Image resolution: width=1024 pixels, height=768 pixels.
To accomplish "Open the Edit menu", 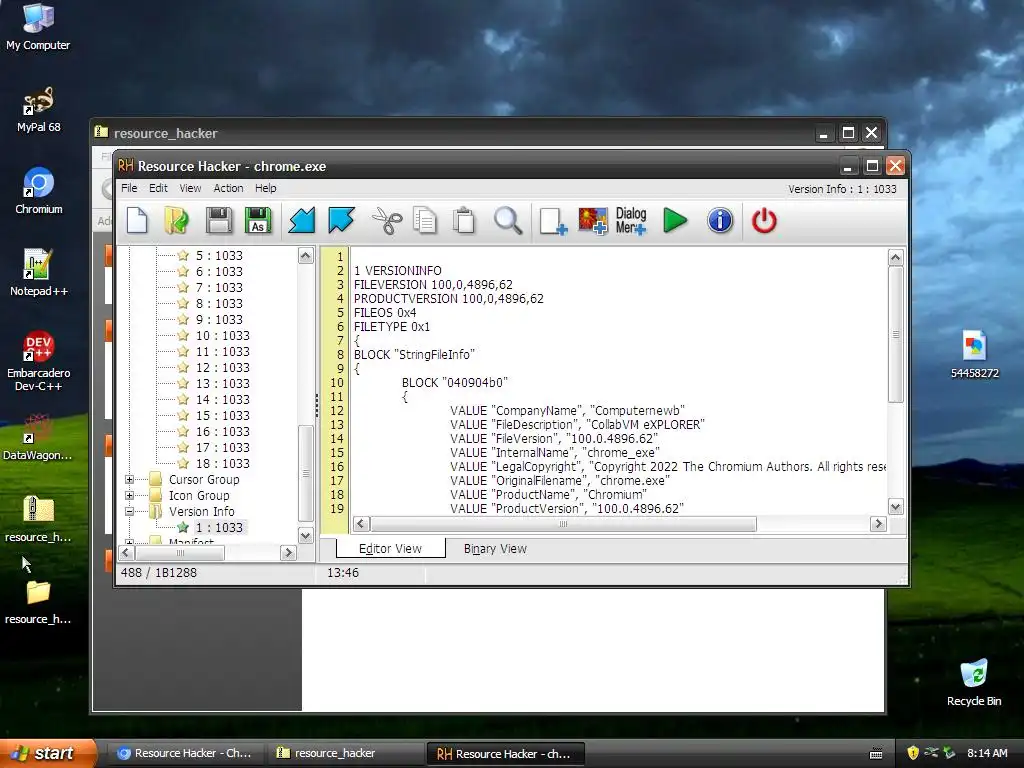I will 158,188.
